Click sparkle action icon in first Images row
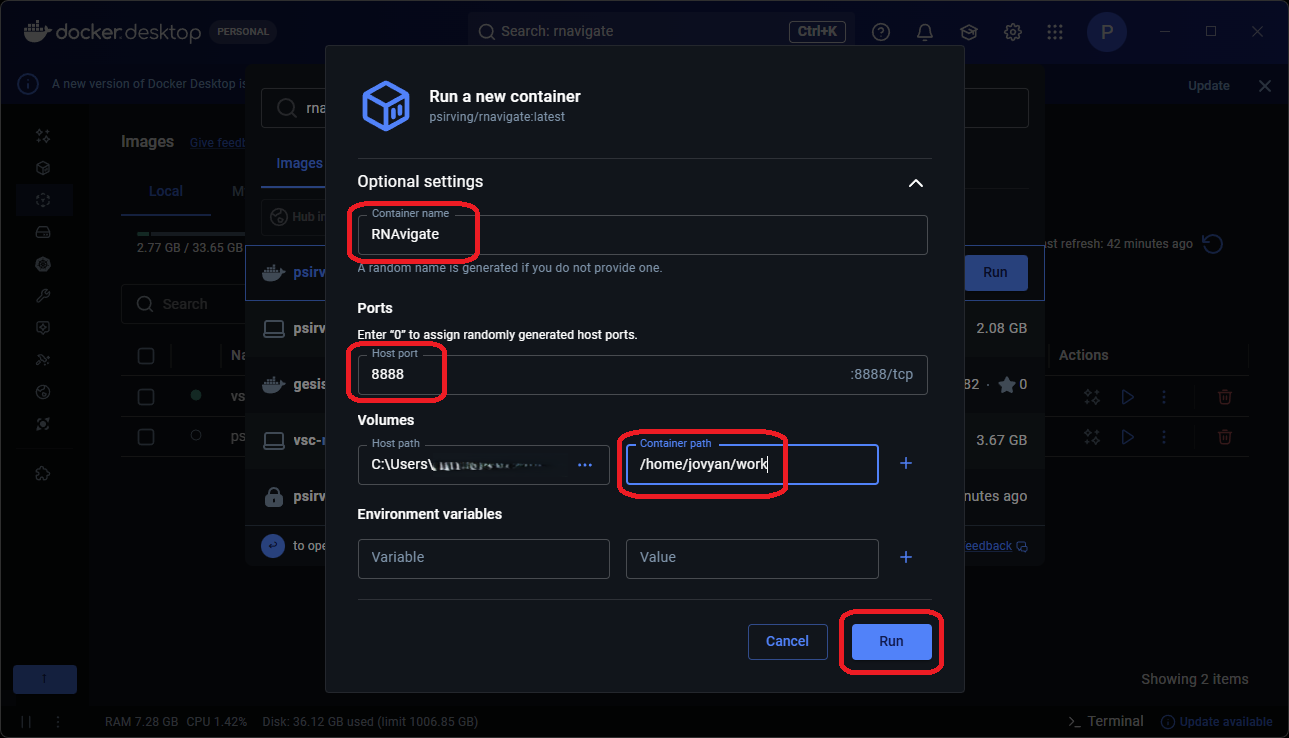The height and width of the screenshot is (738, 1289). [x=1093, y=397]
